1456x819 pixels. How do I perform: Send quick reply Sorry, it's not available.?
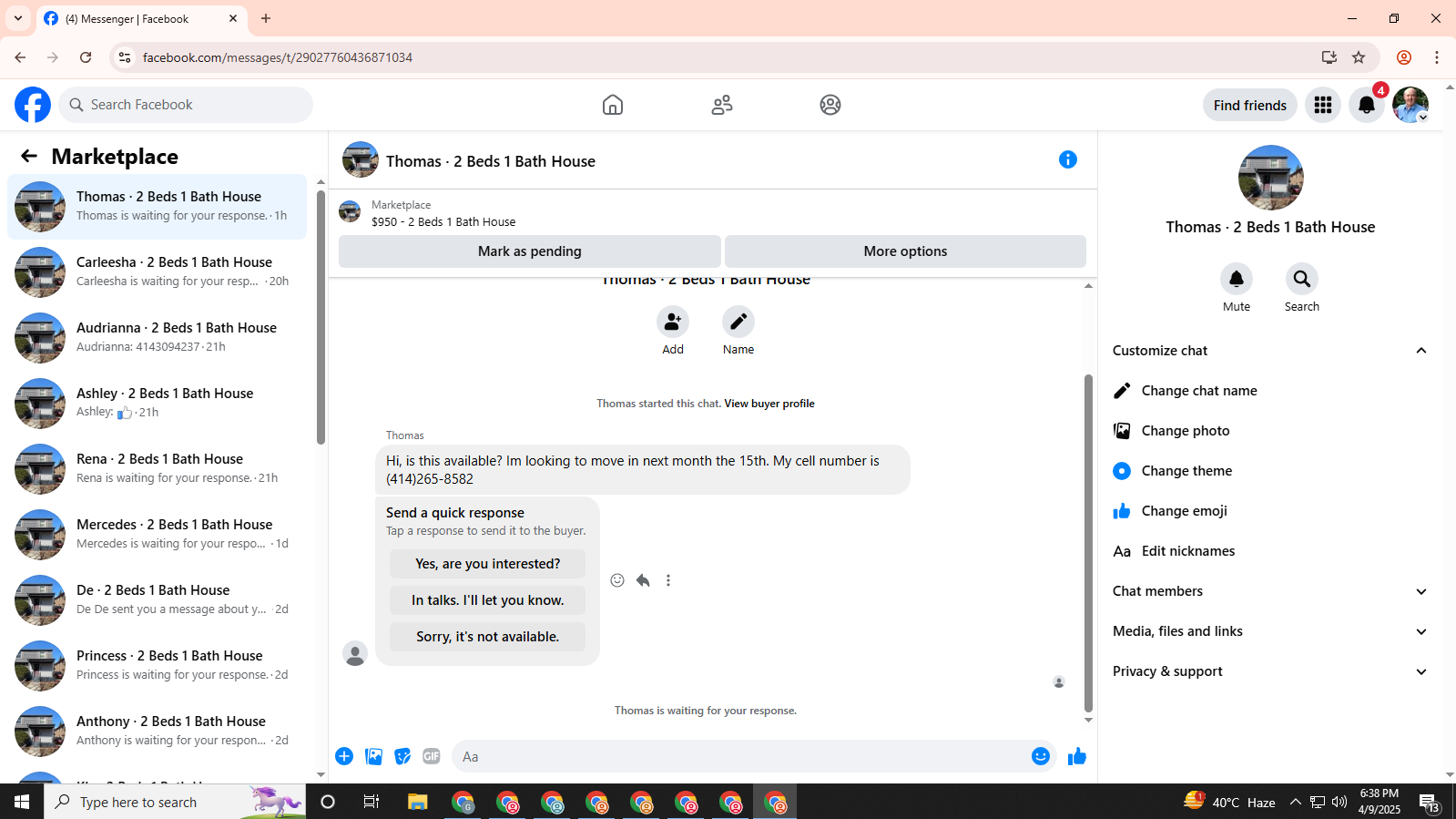pos(487,637)
